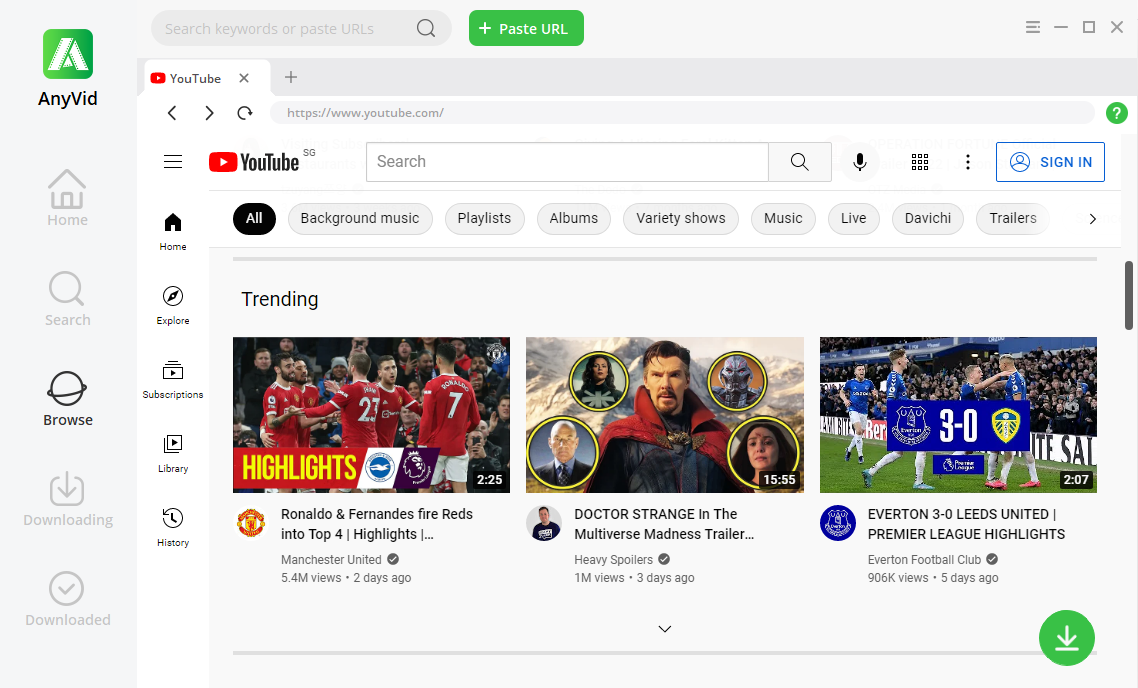Select the All filter chip

(254, 218)
